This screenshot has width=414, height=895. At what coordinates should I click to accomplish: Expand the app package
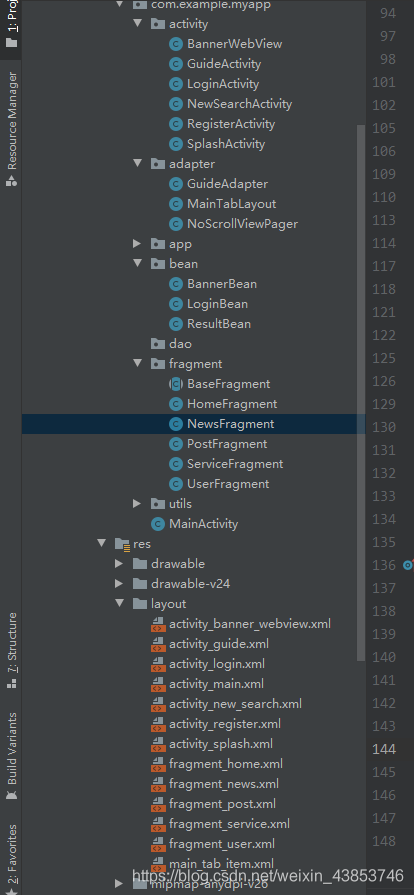pos(137,244)
